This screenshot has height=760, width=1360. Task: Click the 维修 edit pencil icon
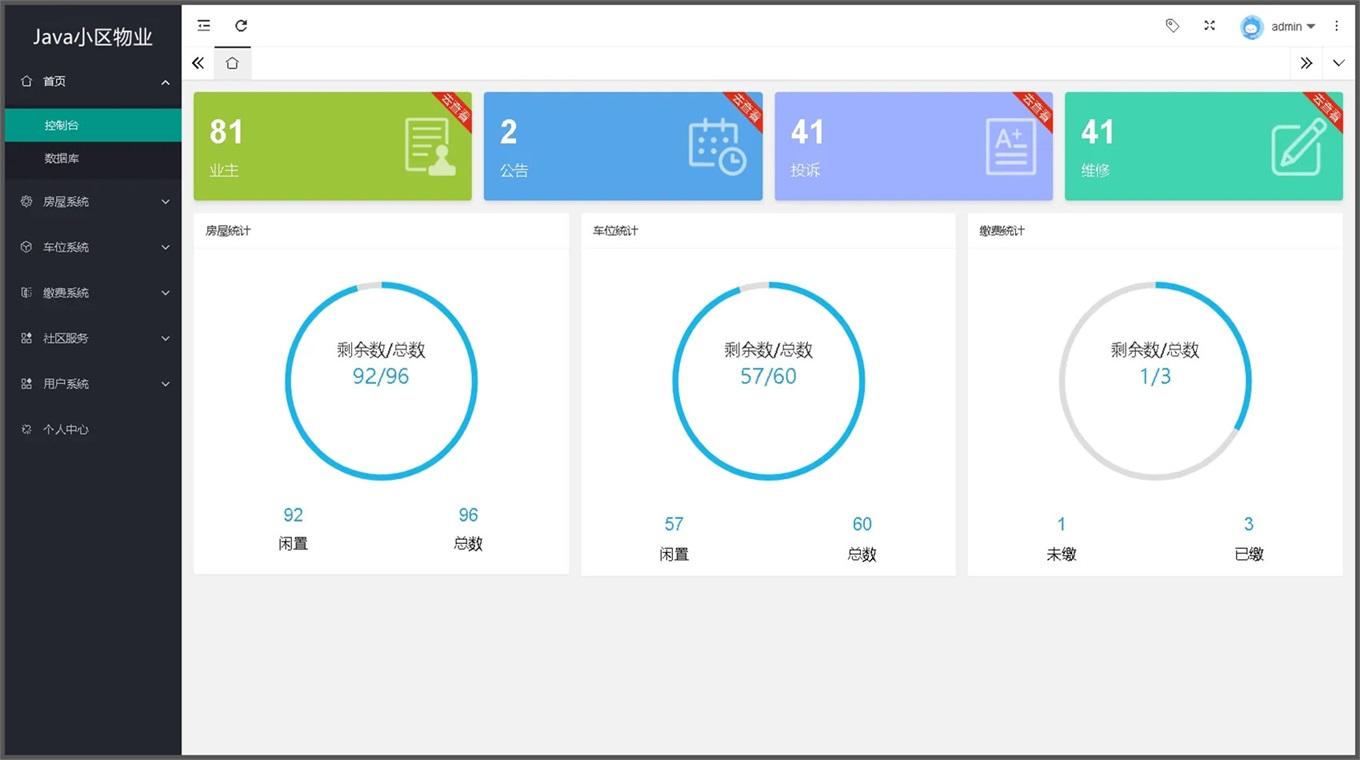pyautogui.click(x=1299, y=147)
